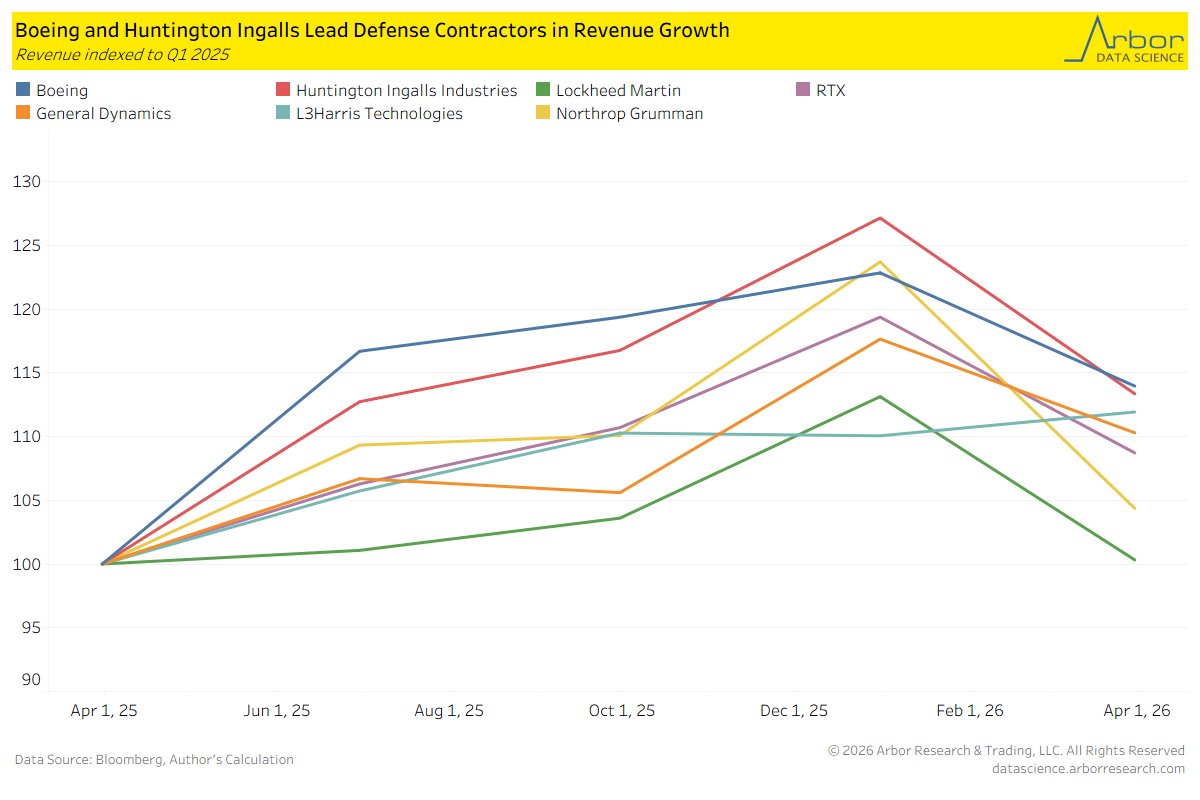Click the Lockheed Martin green line endpoint near 100
The height and width of the screenshot is (800, 1200).
pyautogui.click(x=1134, y=559)
